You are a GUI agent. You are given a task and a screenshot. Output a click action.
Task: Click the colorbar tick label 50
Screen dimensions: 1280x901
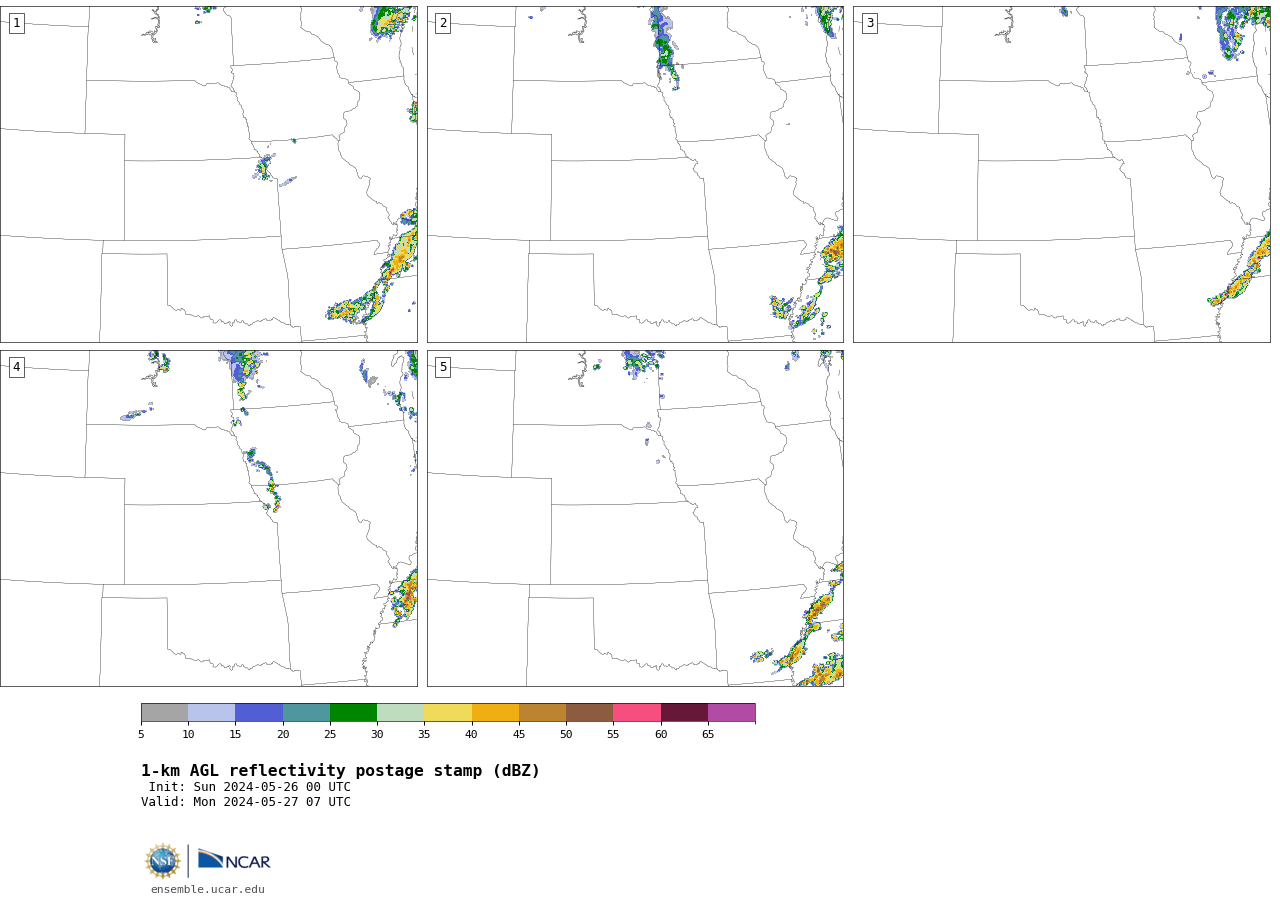(566, 735)
